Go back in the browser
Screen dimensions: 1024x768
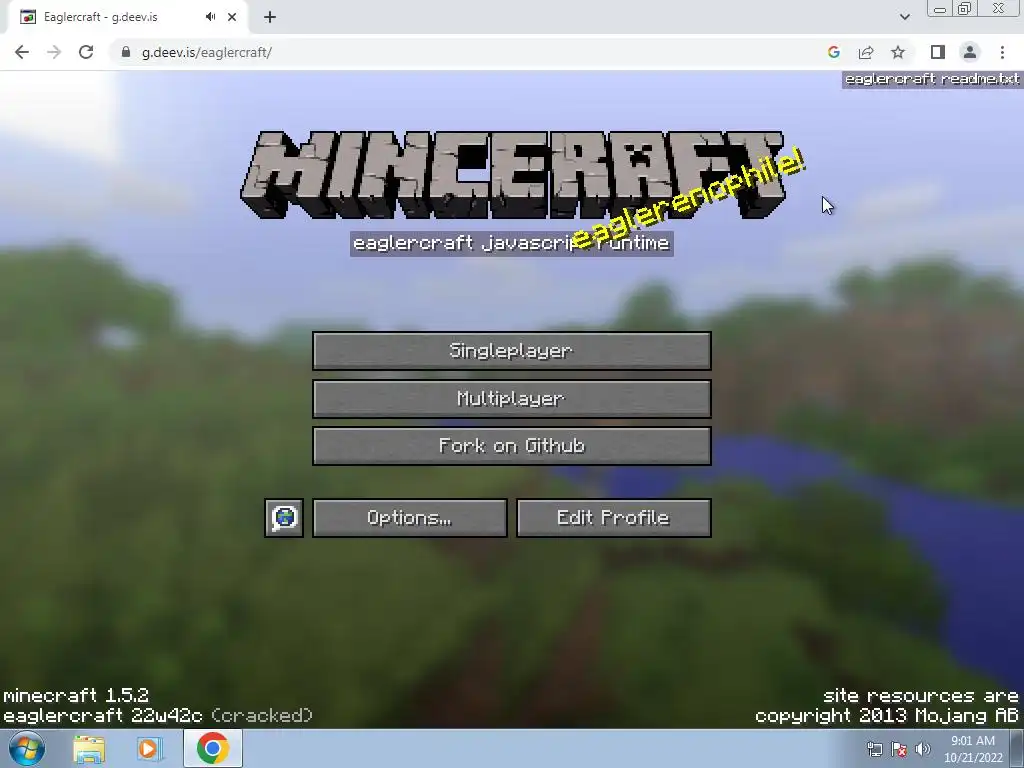click(x=22, y=52)
